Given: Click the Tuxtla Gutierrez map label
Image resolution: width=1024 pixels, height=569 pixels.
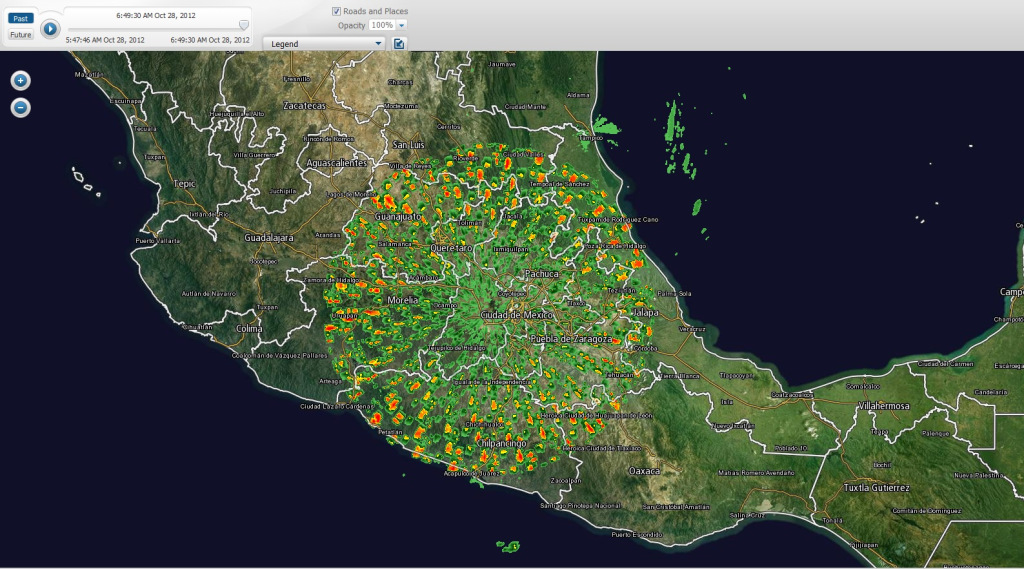Looking at the screenshot, I should 876,487.
